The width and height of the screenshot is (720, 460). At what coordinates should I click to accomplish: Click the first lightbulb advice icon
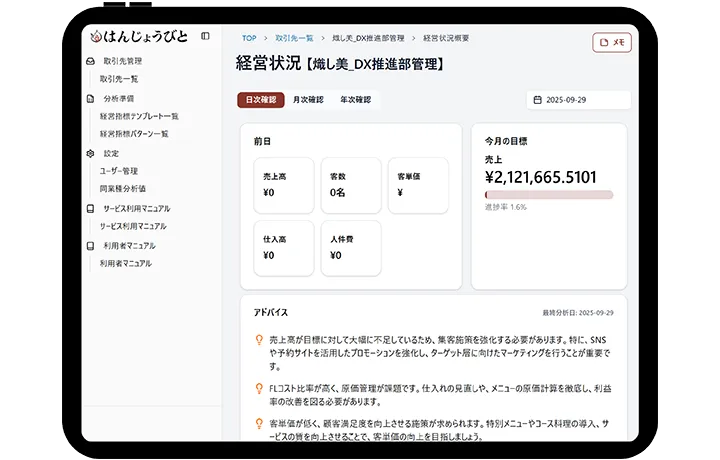[x=260, y=339]
